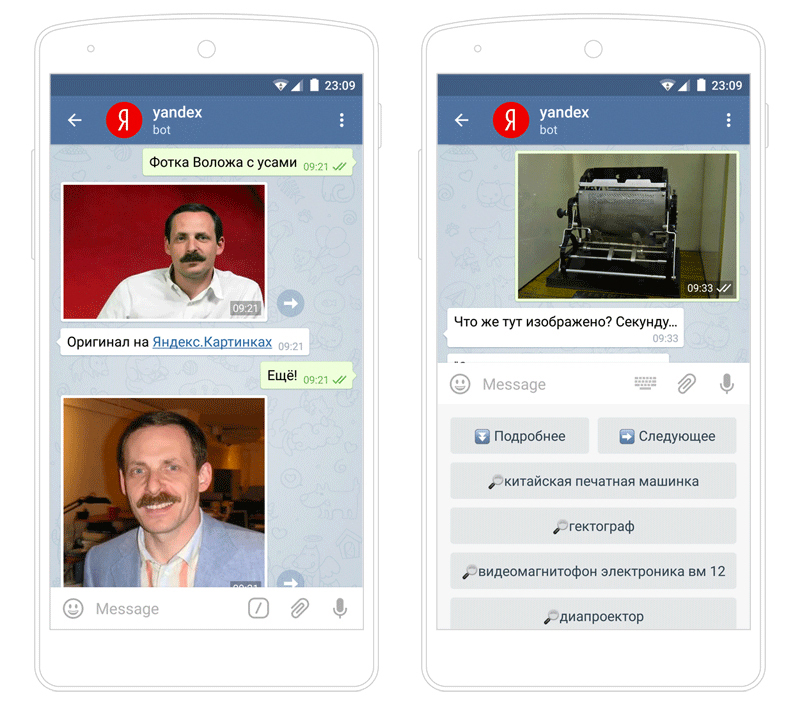Open the left phone's three-dot overflow menu
The image size is (800, 703).
point(341,120)
